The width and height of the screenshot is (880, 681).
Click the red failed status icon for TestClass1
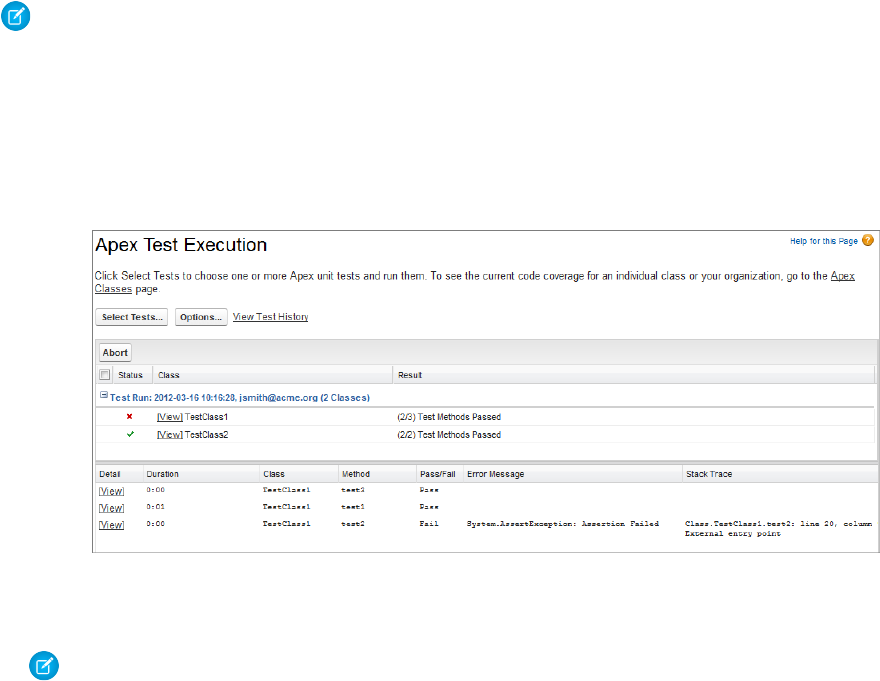129,416
